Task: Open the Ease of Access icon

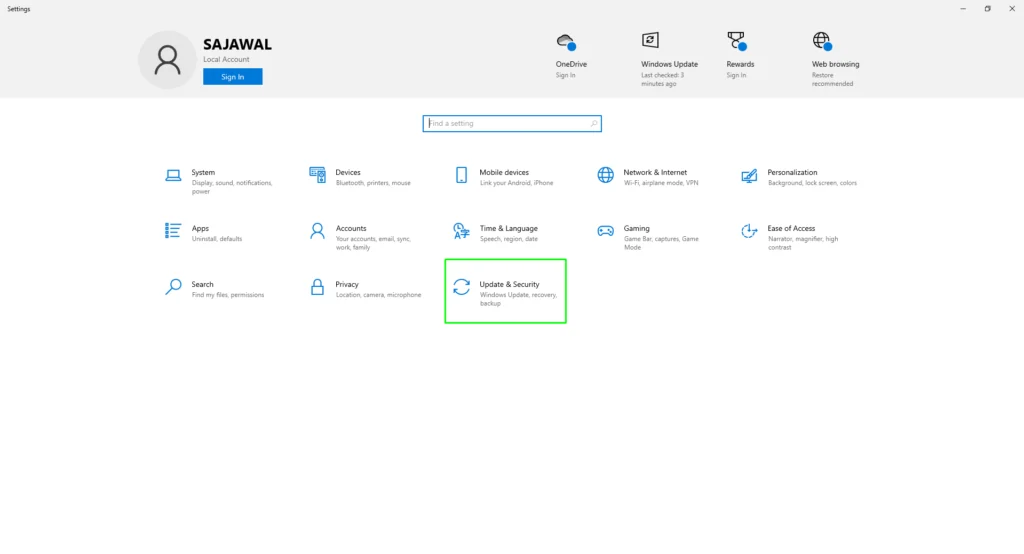Action: [x=749, y=231]
